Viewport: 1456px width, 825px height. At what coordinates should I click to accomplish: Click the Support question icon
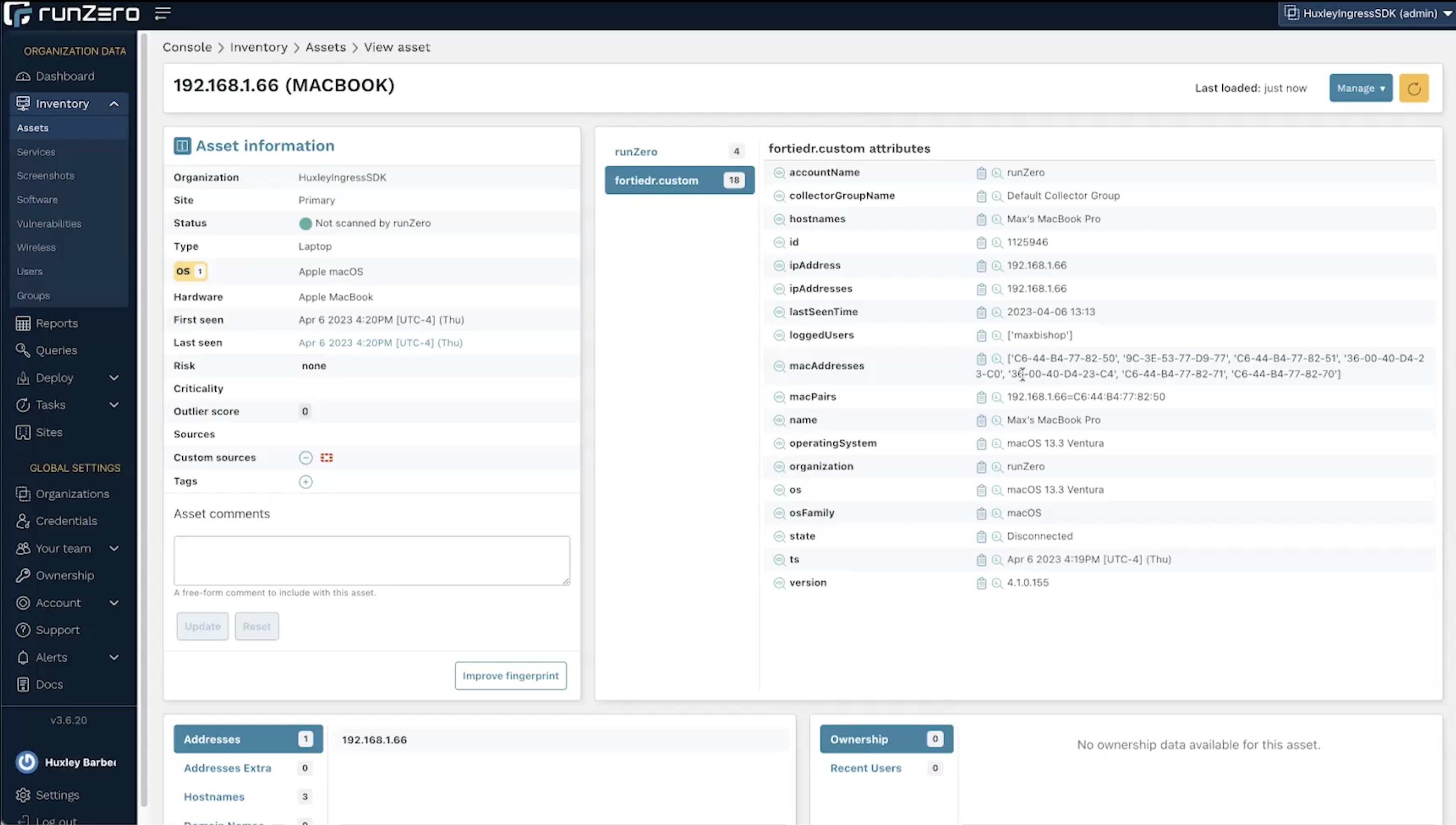tap(23, 629)
